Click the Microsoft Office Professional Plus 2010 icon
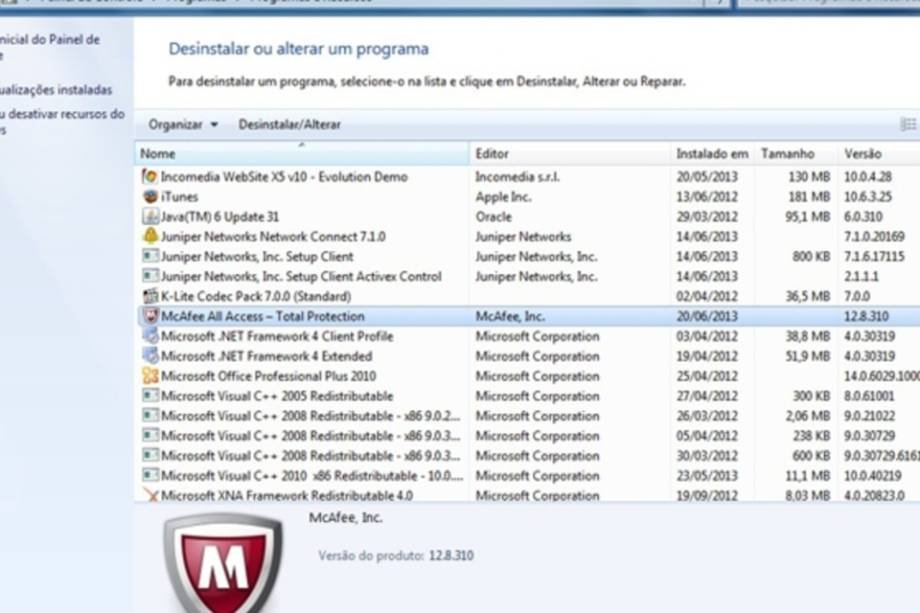Screen dimensions: 920x613 coord(150,376)
